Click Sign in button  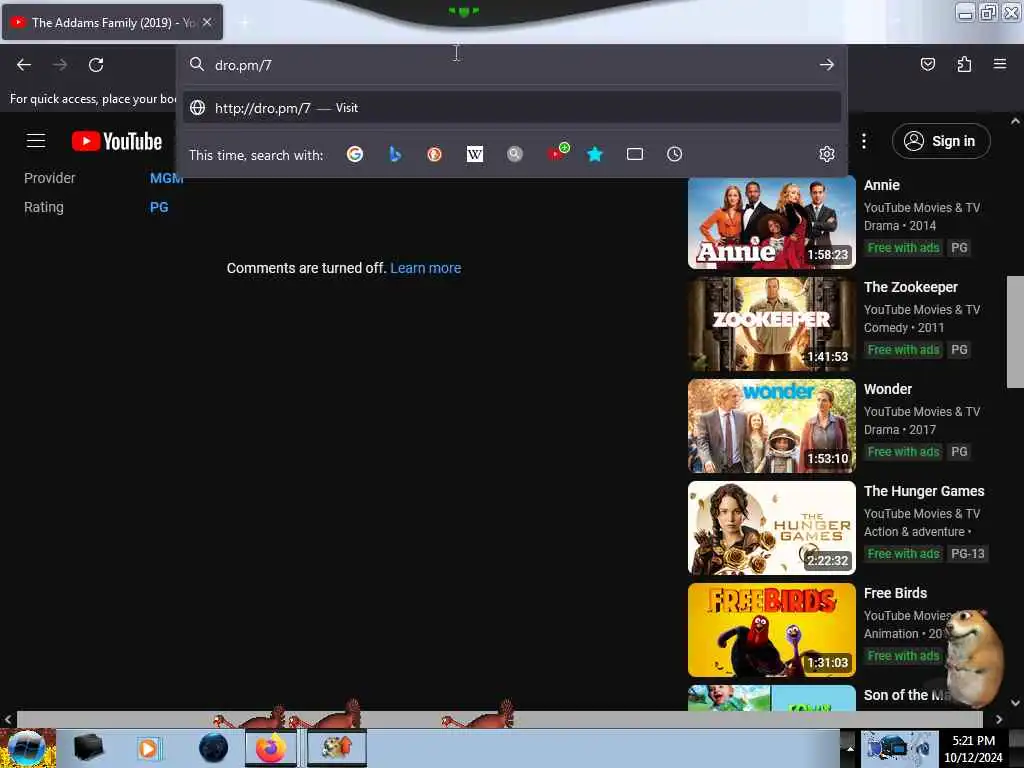click(x=941, y=141)
